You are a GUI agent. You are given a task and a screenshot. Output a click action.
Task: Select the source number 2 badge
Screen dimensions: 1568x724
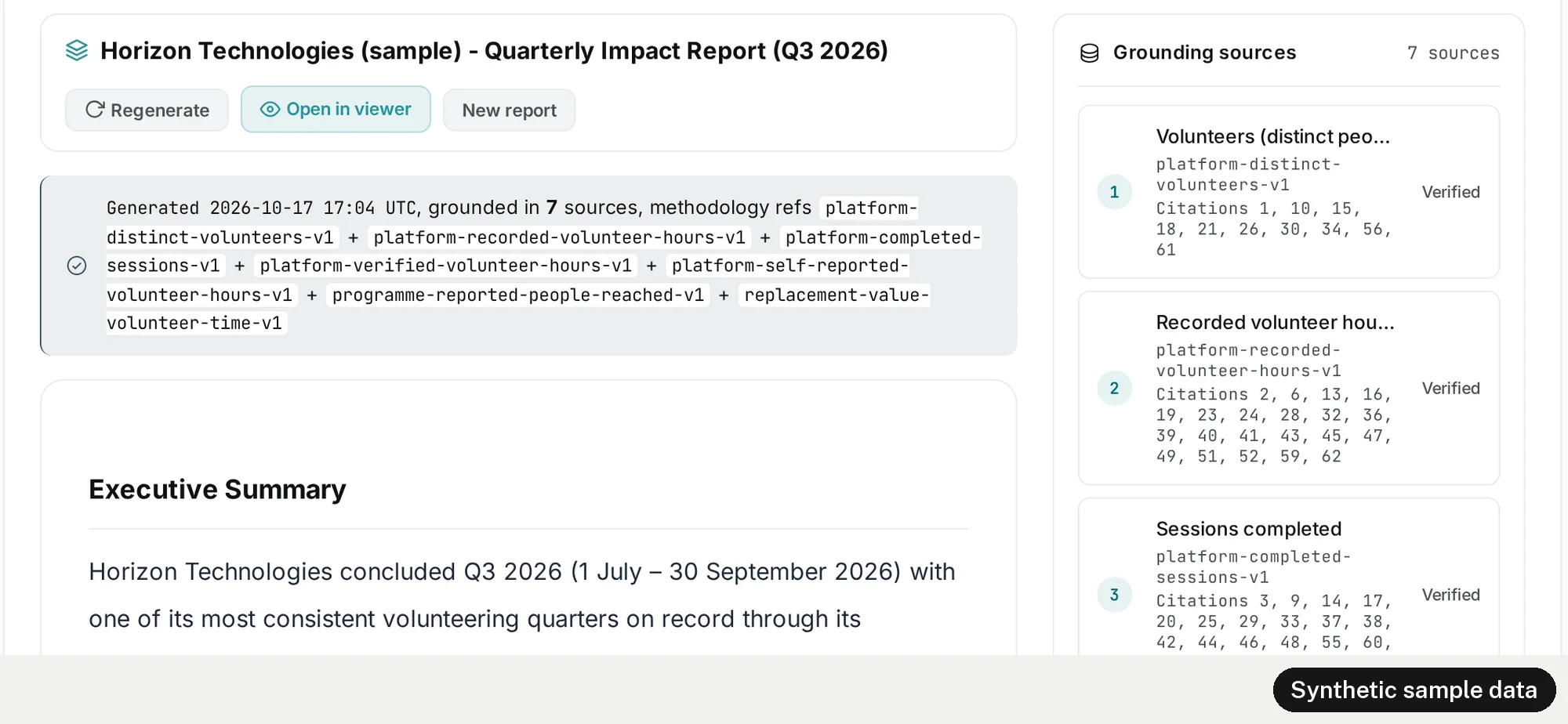(1114, 389)
